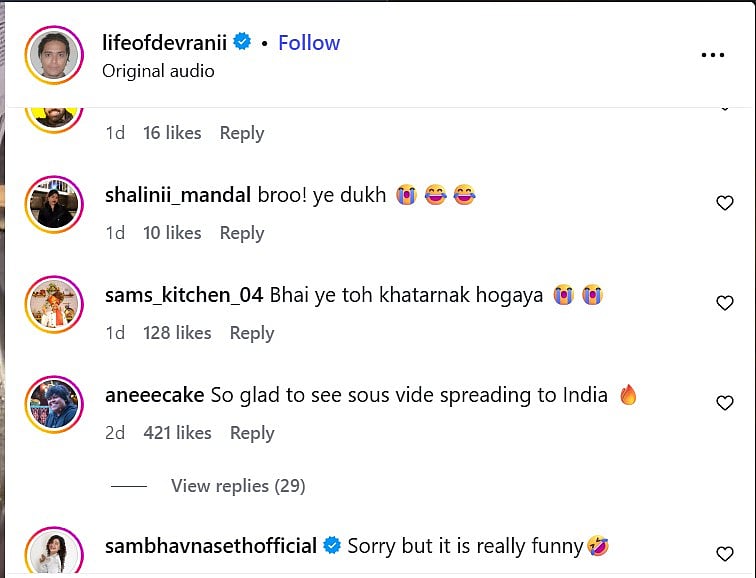View the 421 likes on aneeecake's comment
This screenshot has width=756, height=578.
177,433
